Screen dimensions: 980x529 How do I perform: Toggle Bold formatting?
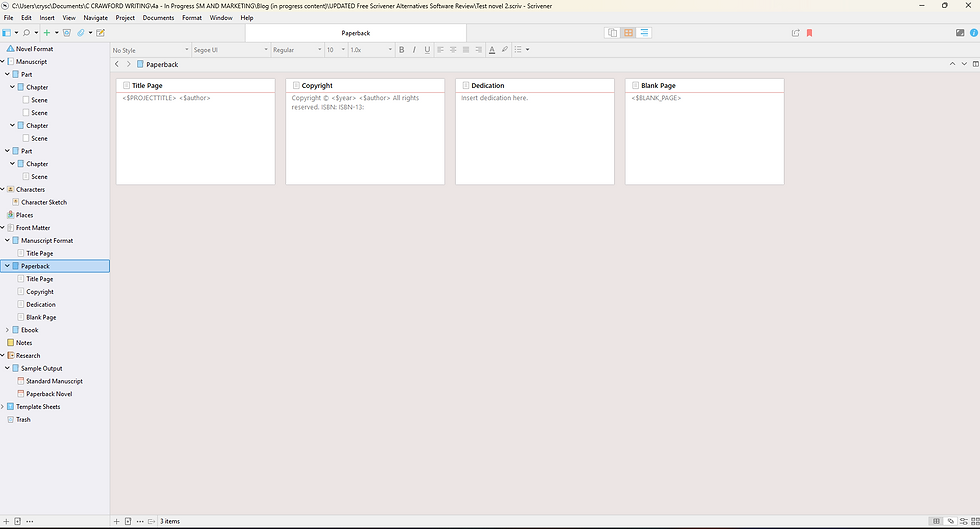click(401, 49)
